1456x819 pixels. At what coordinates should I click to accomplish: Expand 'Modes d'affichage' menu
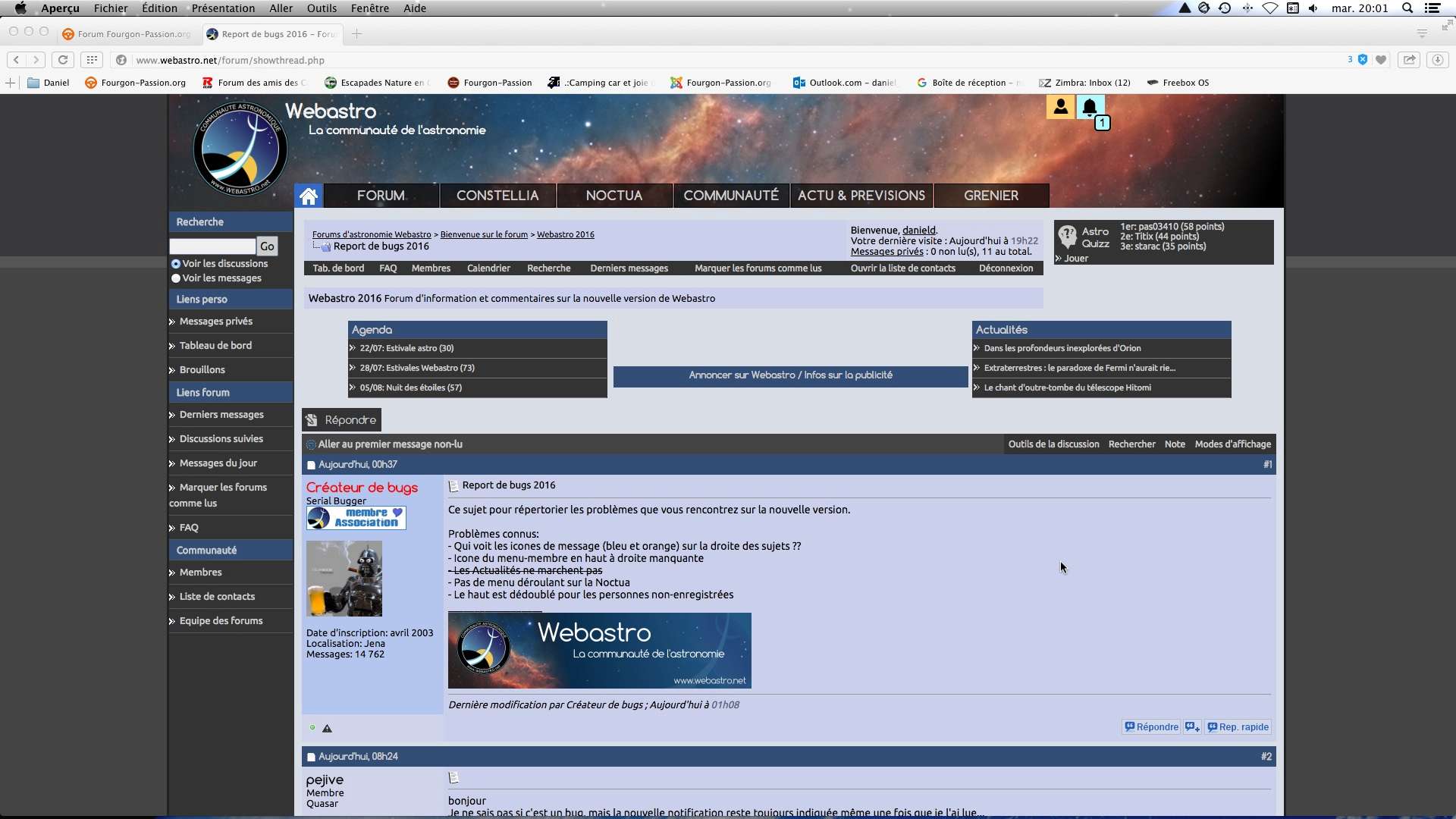pyautogui.click(x=1232, y=444)
